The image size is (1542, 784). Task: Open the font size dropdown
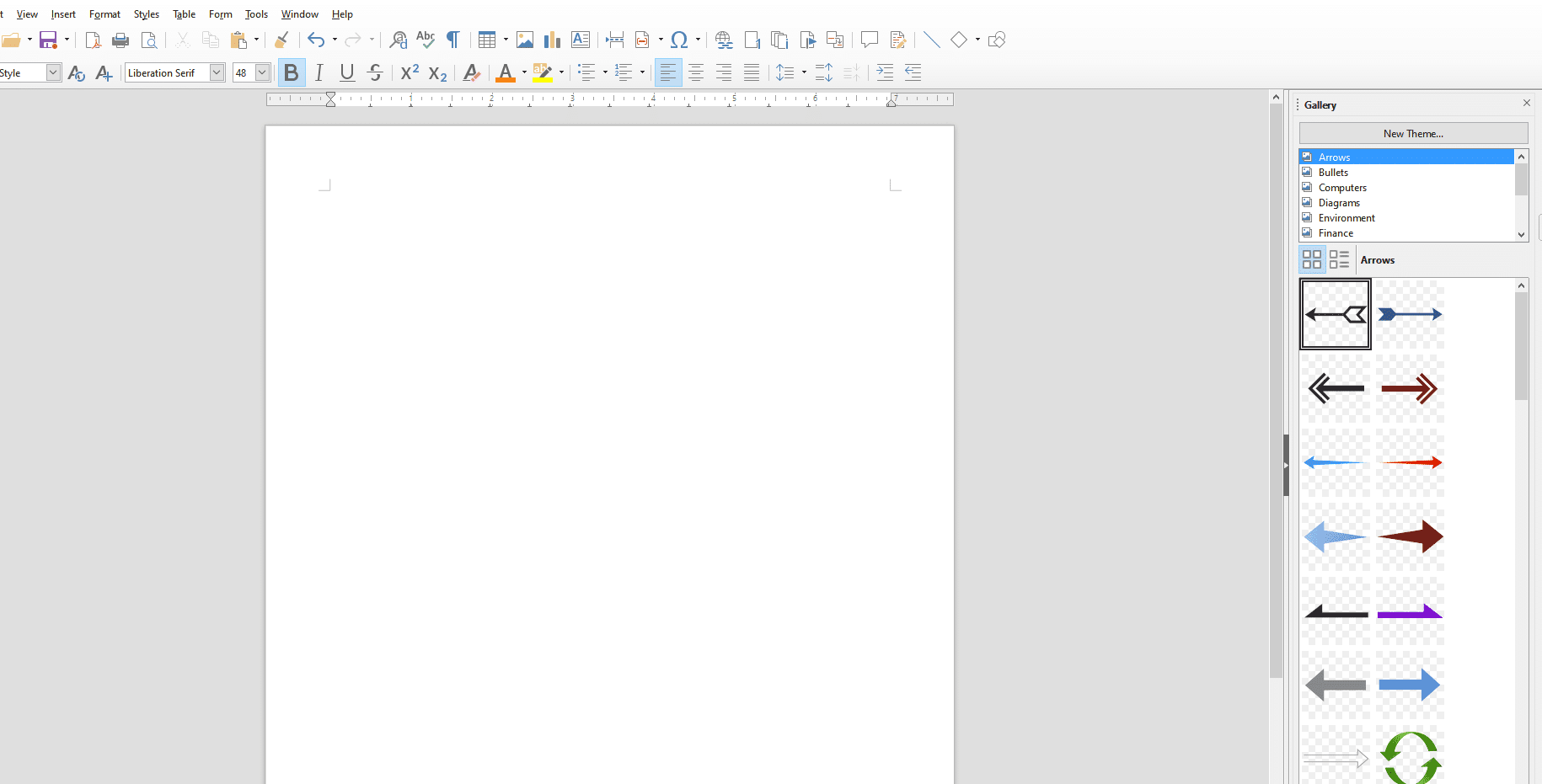(x=260, y=72)
